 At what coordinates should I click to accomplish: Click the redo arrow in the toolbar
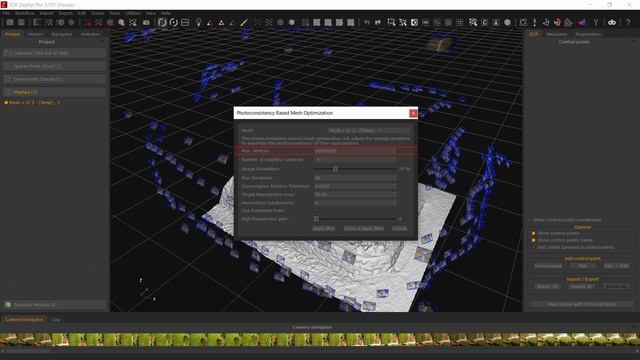click(378, 22)
